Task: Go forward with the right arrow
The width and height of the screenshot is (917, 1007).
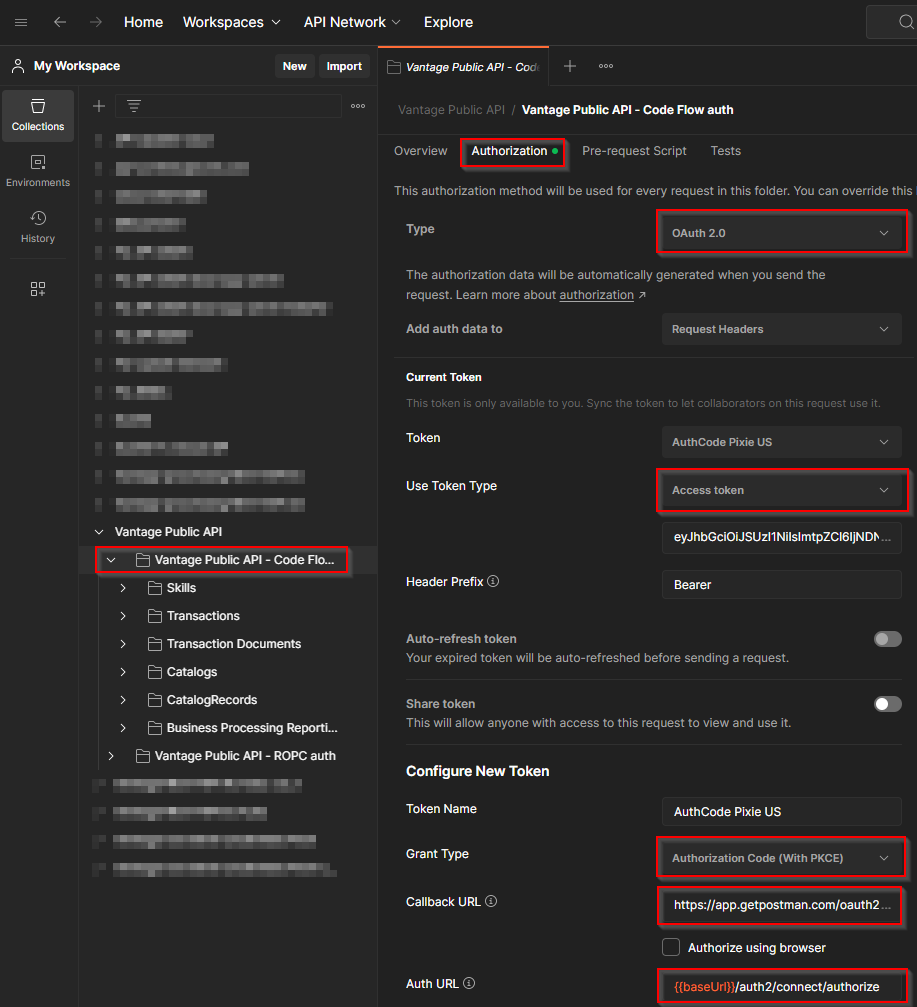Action: tap(96, 22)
